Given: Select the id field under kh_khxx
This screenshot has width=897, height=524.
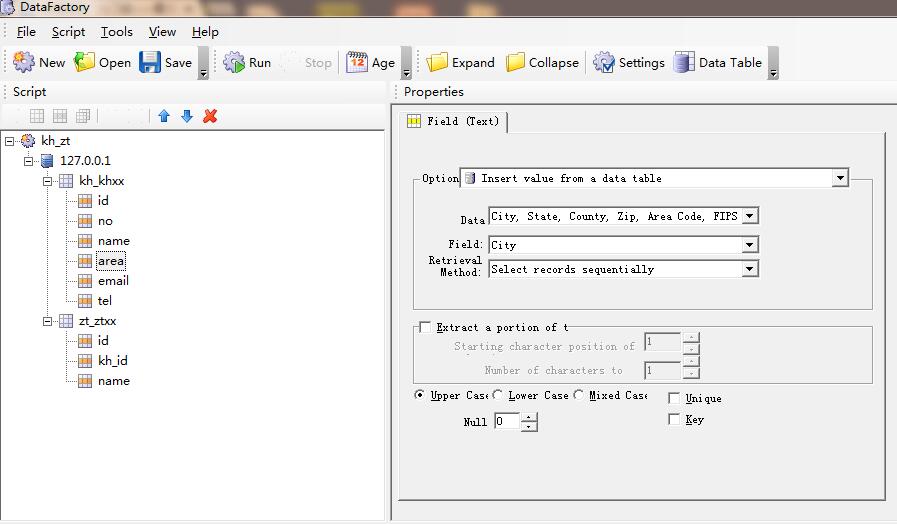Looking at the screenshot, I should (103, 201).
